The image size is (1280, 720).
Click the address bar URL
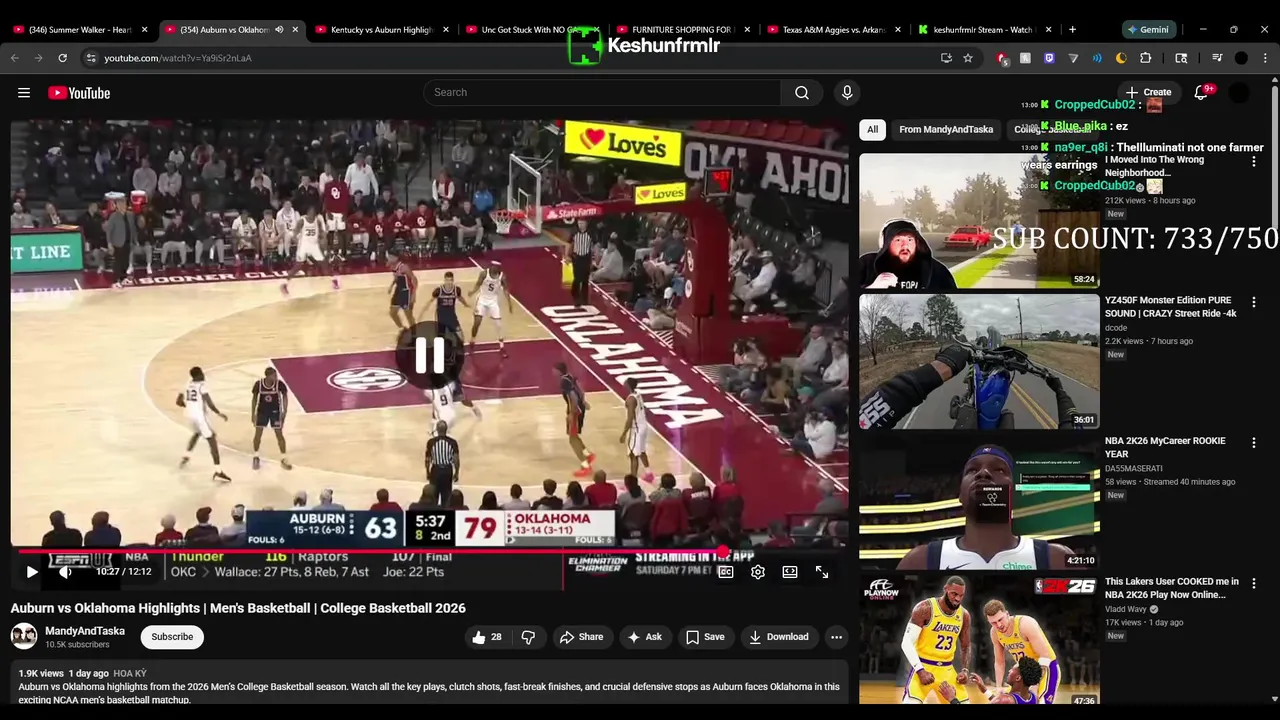pyautogui.click(x=178, y=58)
